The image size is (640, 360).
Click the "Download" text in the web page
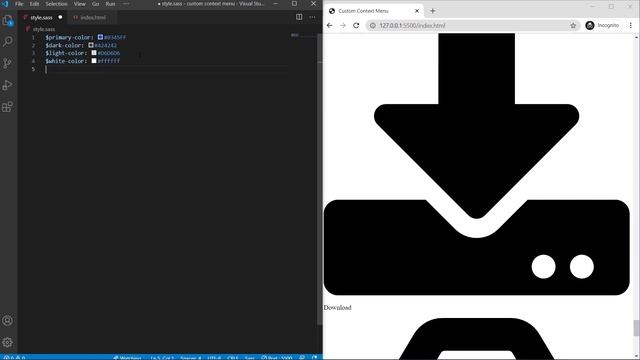pyautogui.click(x=338, y=308)
